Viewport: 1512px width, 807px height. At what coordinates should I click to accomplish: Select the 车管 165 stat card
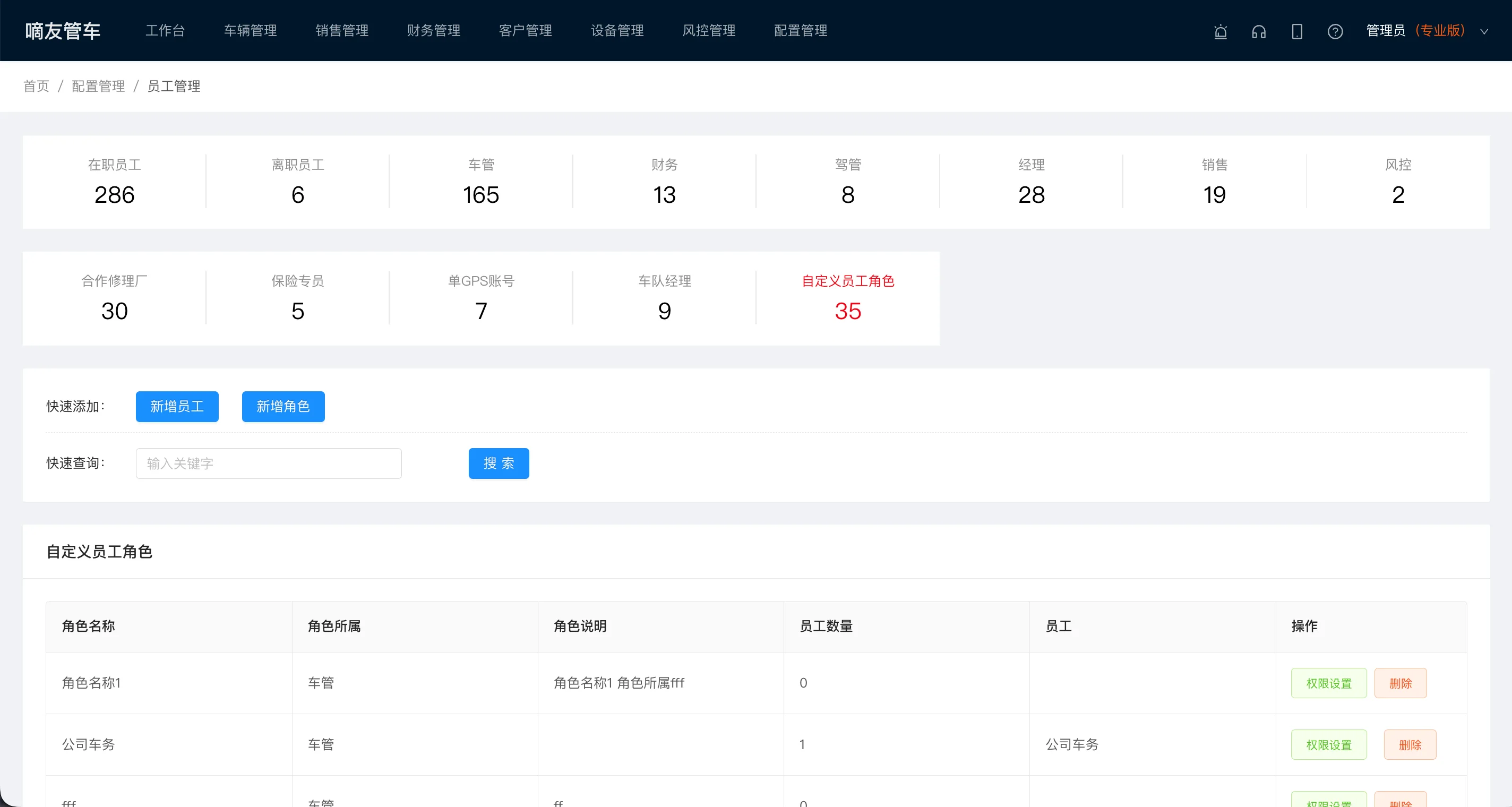(x=480, y=182)
